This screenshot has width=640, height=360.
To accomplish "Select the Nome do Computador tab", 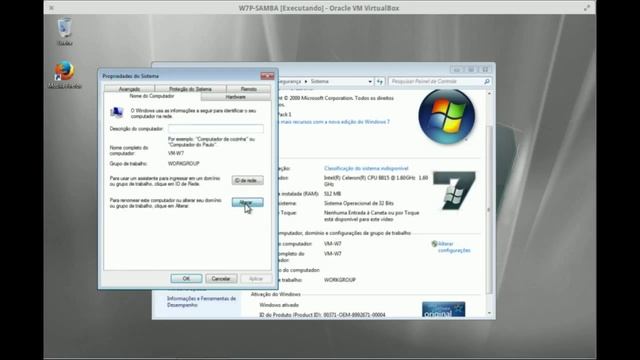I will (152, 96).
